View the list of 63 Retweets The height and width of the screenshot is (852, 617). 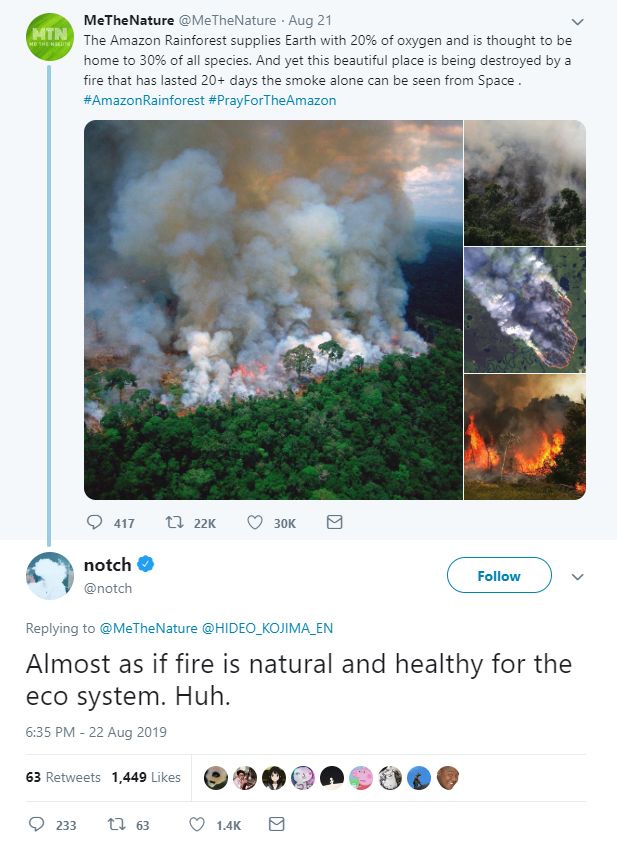[x=63, y=777]
